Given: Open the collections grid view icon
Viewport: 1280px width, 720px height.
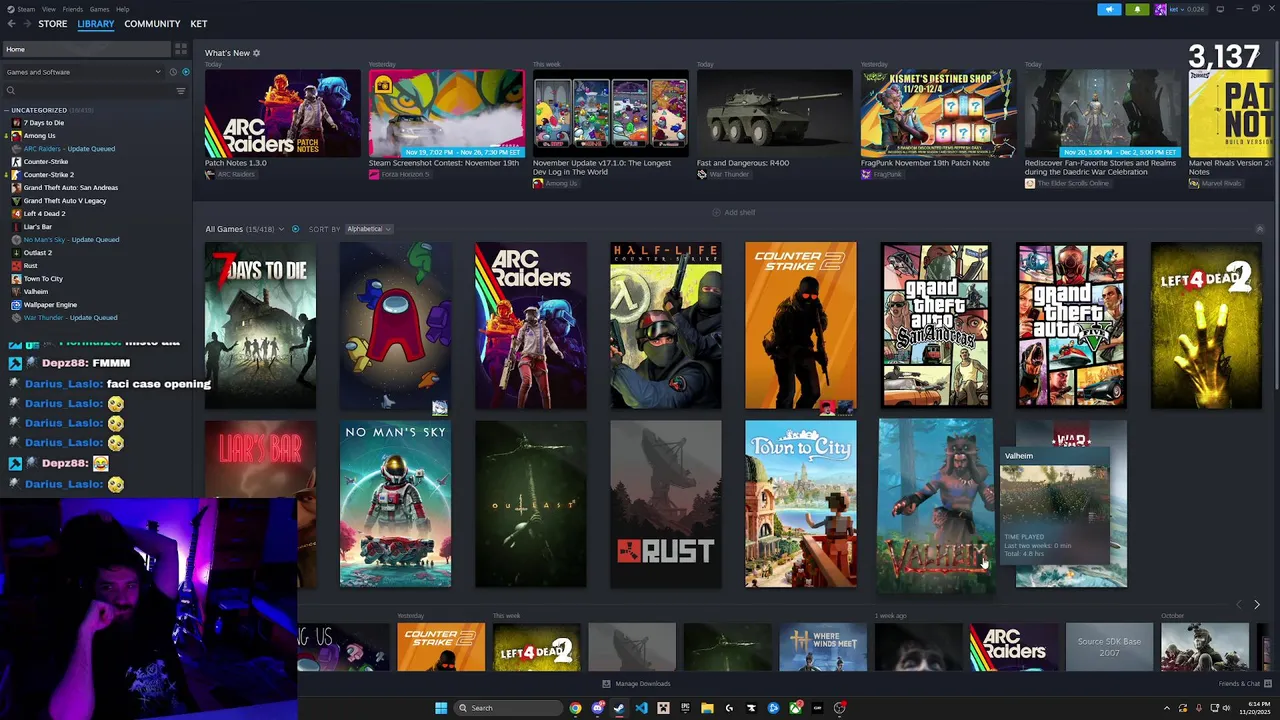Looking at the screenshot, I should (x=181, y=49).
